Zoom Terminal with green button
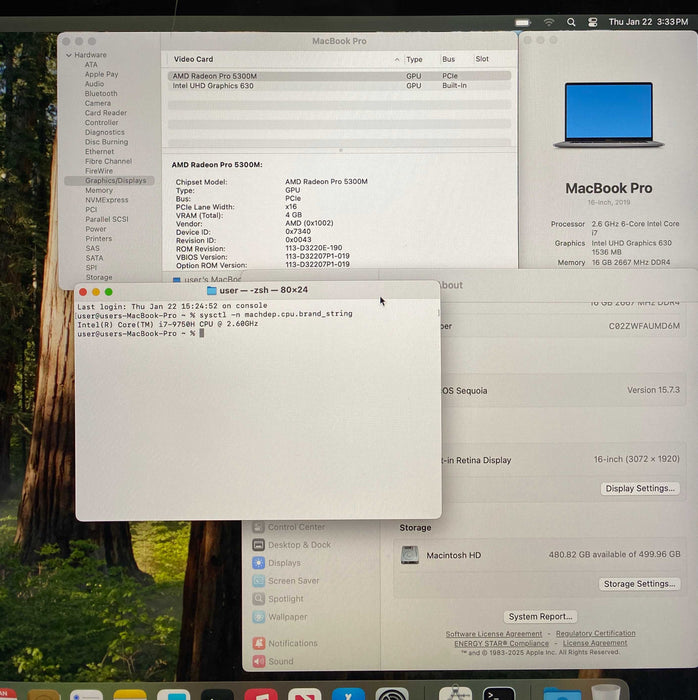698x700 pixels. point(108,292)
